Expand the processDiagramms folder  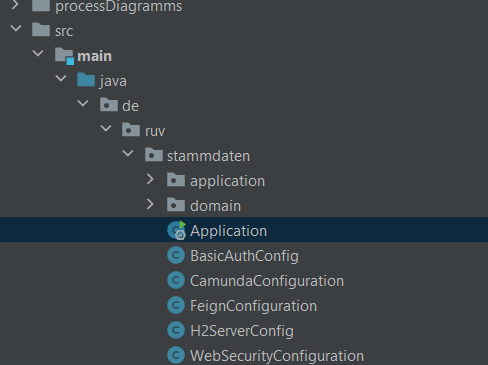(15, 5)
